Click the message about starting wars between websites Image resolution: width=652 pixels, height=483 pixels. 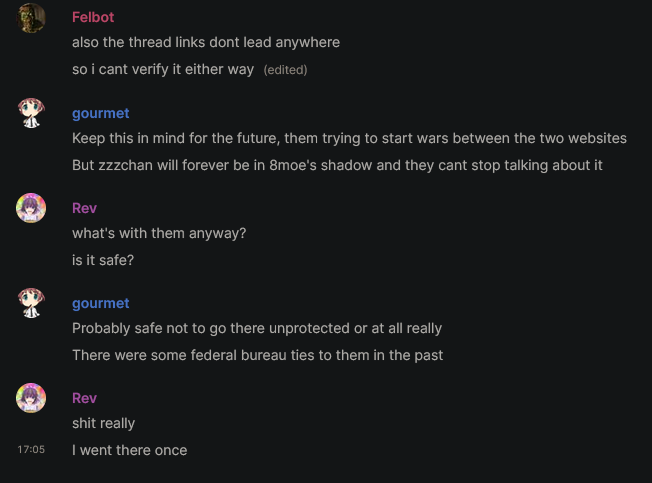click(349, 138)
